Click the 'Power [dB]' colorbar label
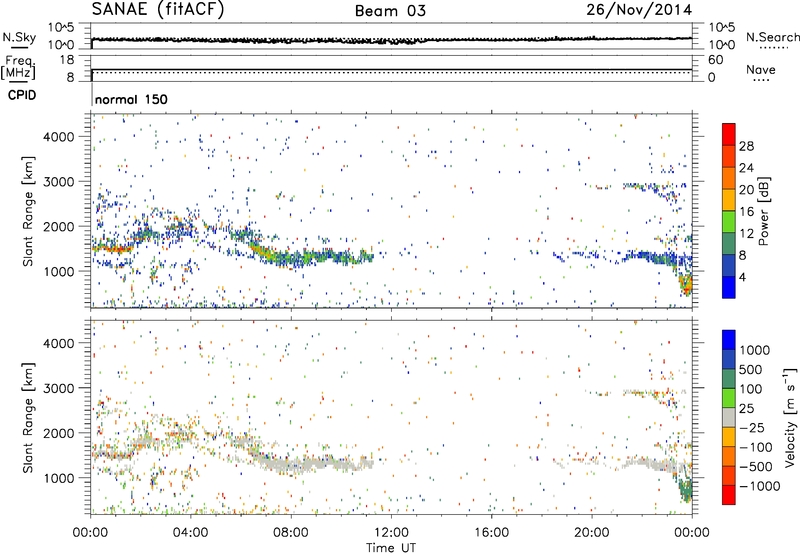This screenshot has height=554, width=800. click(764, 211)
